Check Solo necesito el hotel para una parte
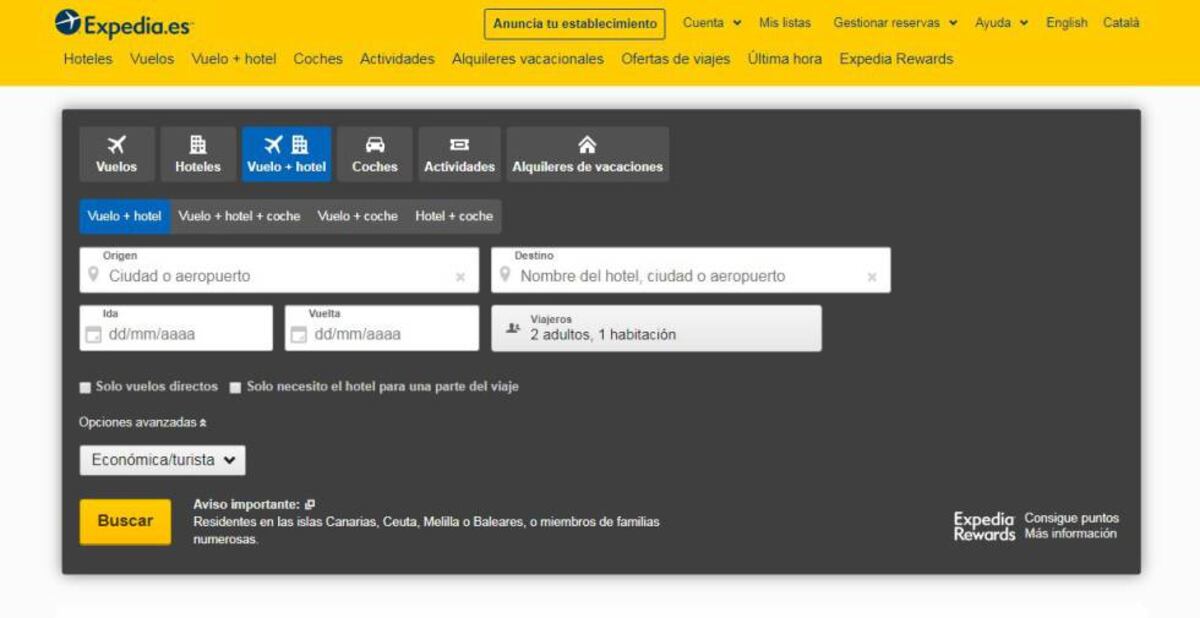The width and height of the screenshot is (1200, 618). click(235, 386)
